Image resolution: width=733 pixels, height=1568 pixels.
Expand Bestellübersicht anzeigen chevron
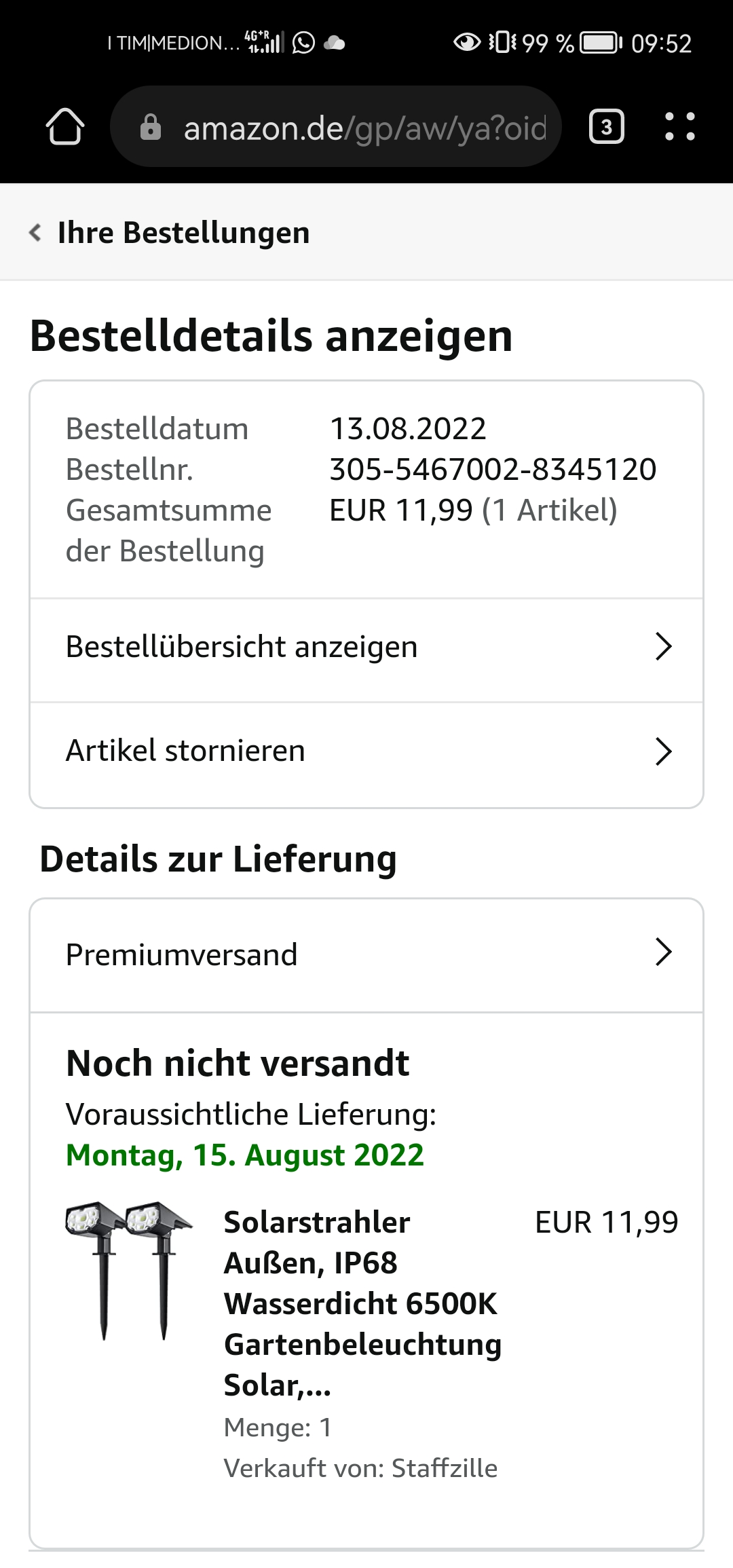tap(664, 646)
